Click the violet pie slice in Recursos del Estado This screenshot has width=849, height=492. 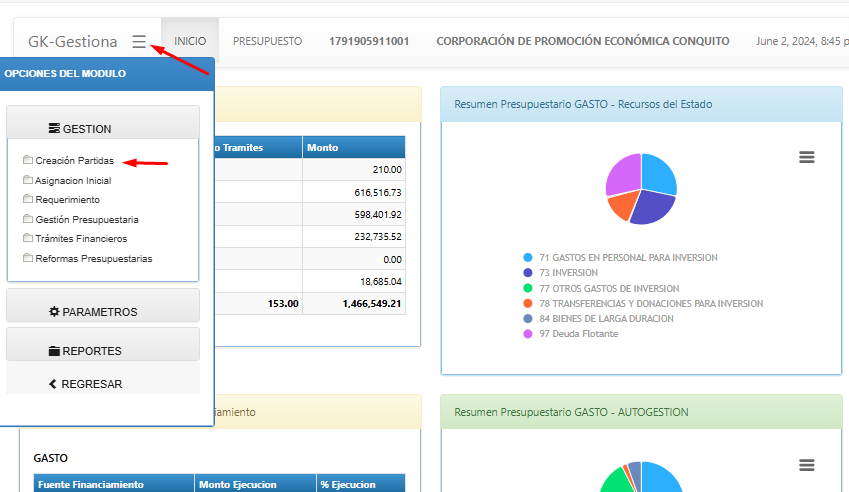pos(624,173)
